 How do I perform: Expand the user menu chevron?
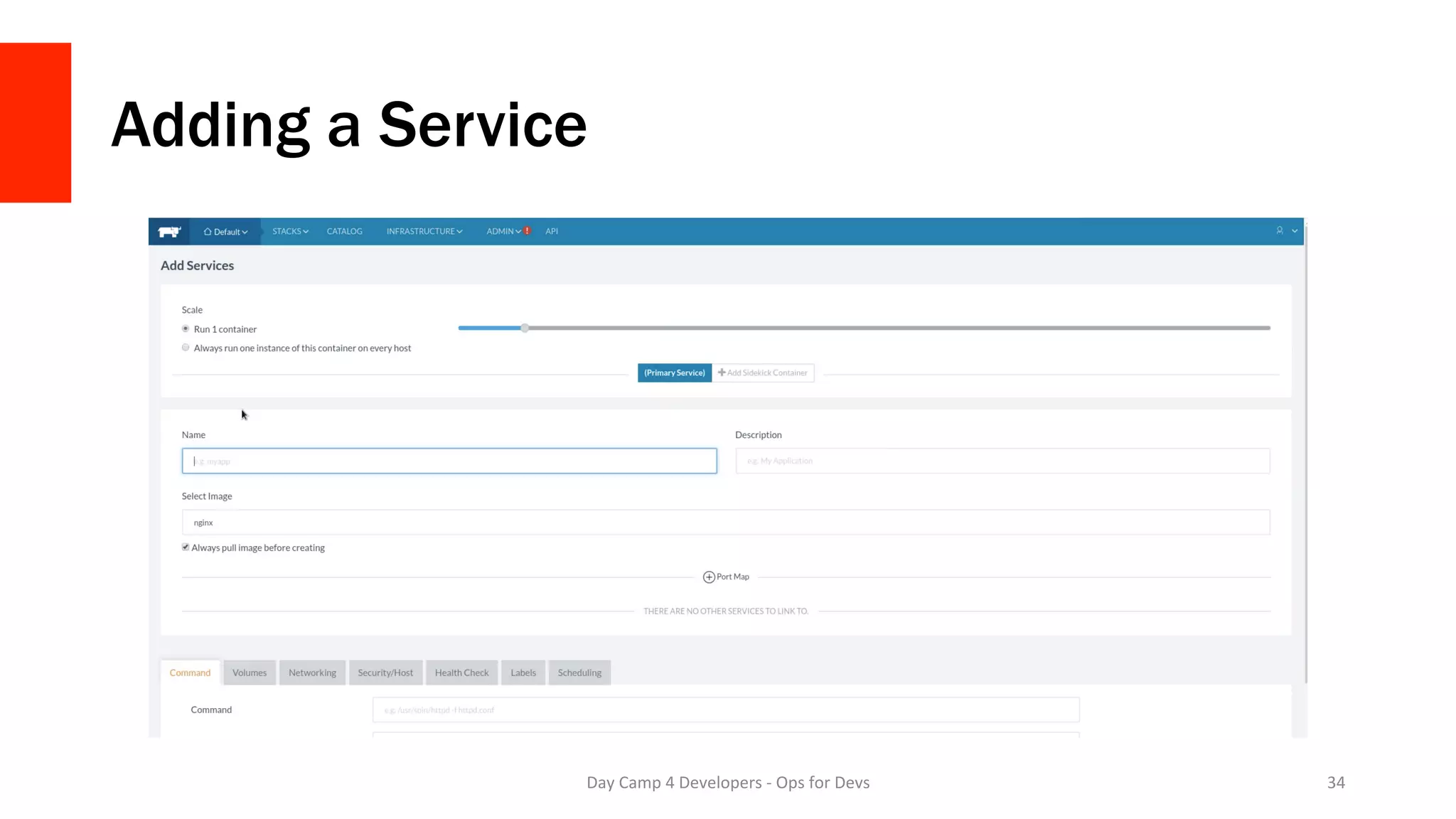(x=1295, y=231)
